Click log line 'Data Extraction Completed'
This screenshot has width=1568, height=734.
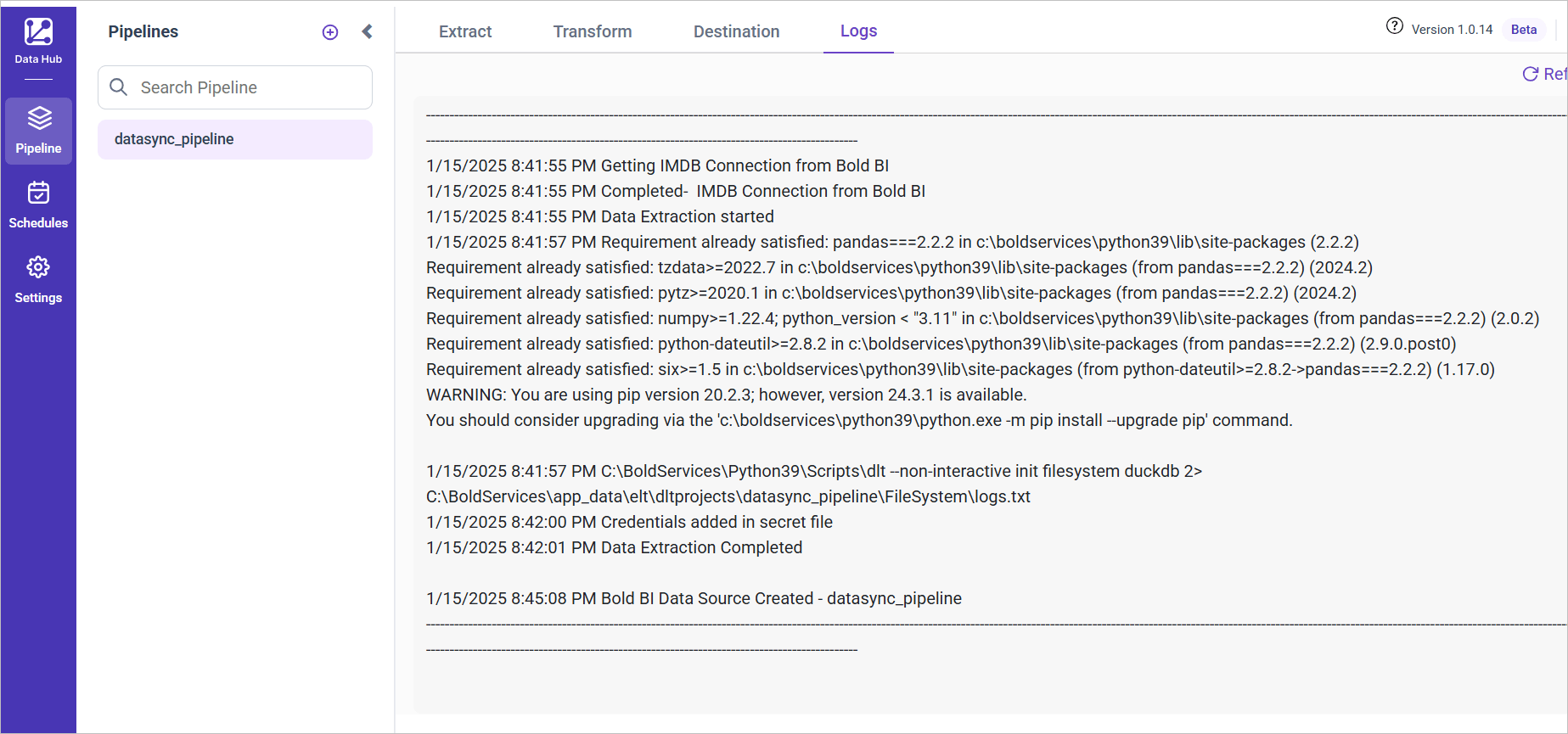click(x=614, y=547)
